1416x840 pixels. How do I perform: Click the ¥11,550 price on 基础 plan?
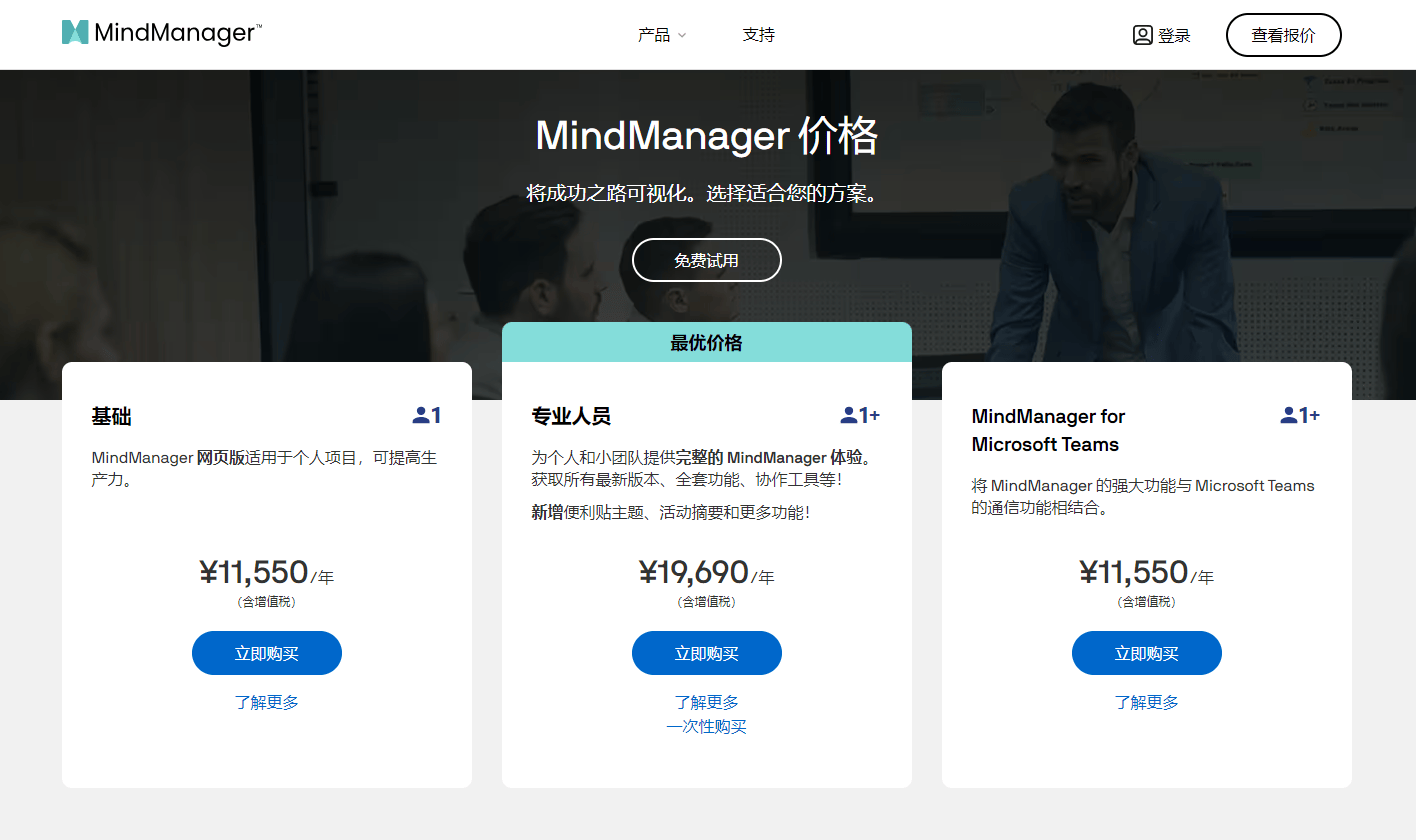pos(254,572)
